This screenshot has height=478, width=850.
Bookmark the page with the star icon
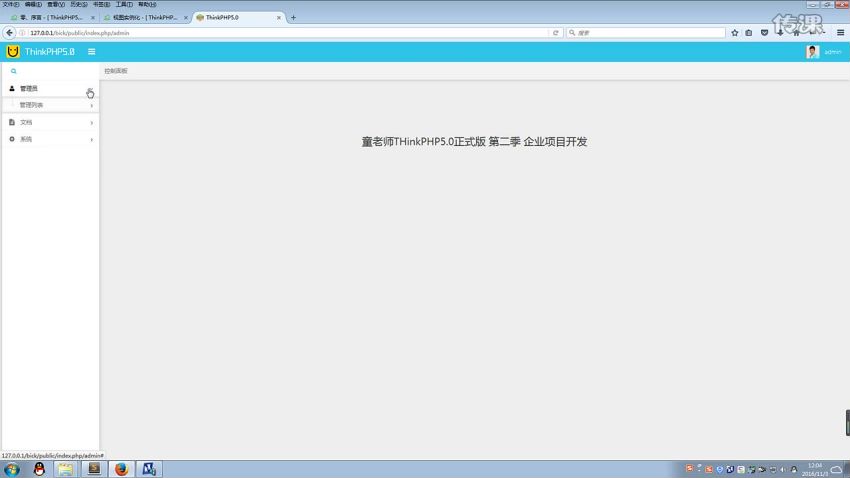(735, 33)
